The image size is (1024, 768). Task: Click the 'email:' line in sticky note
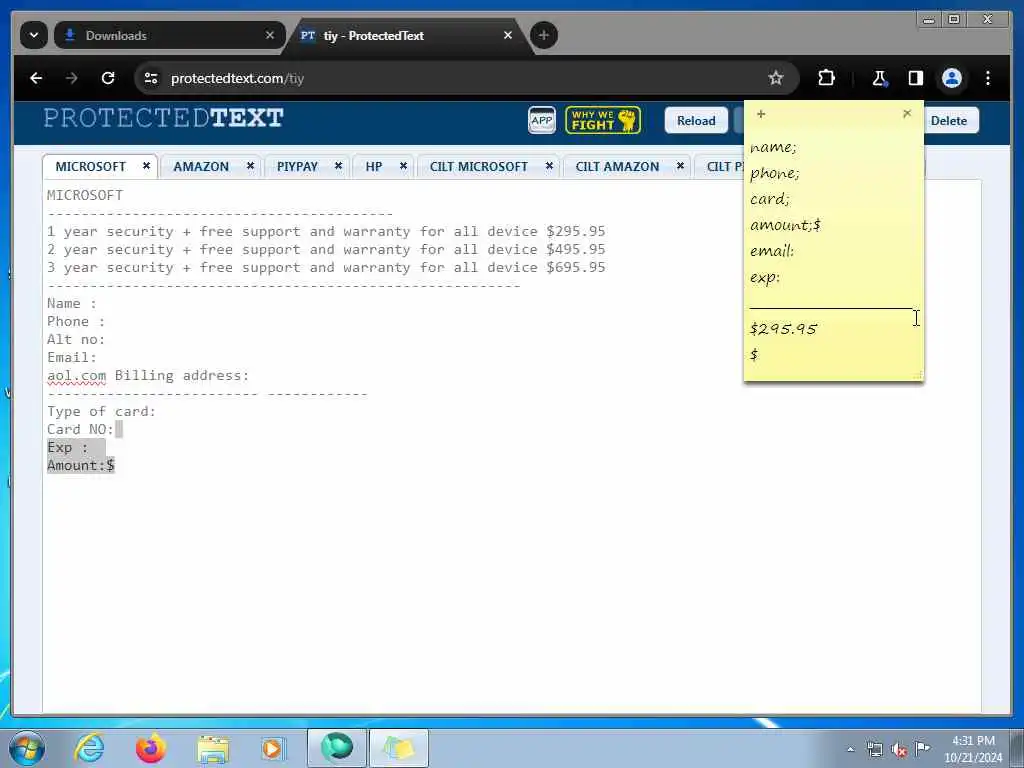tap(772, 251)
